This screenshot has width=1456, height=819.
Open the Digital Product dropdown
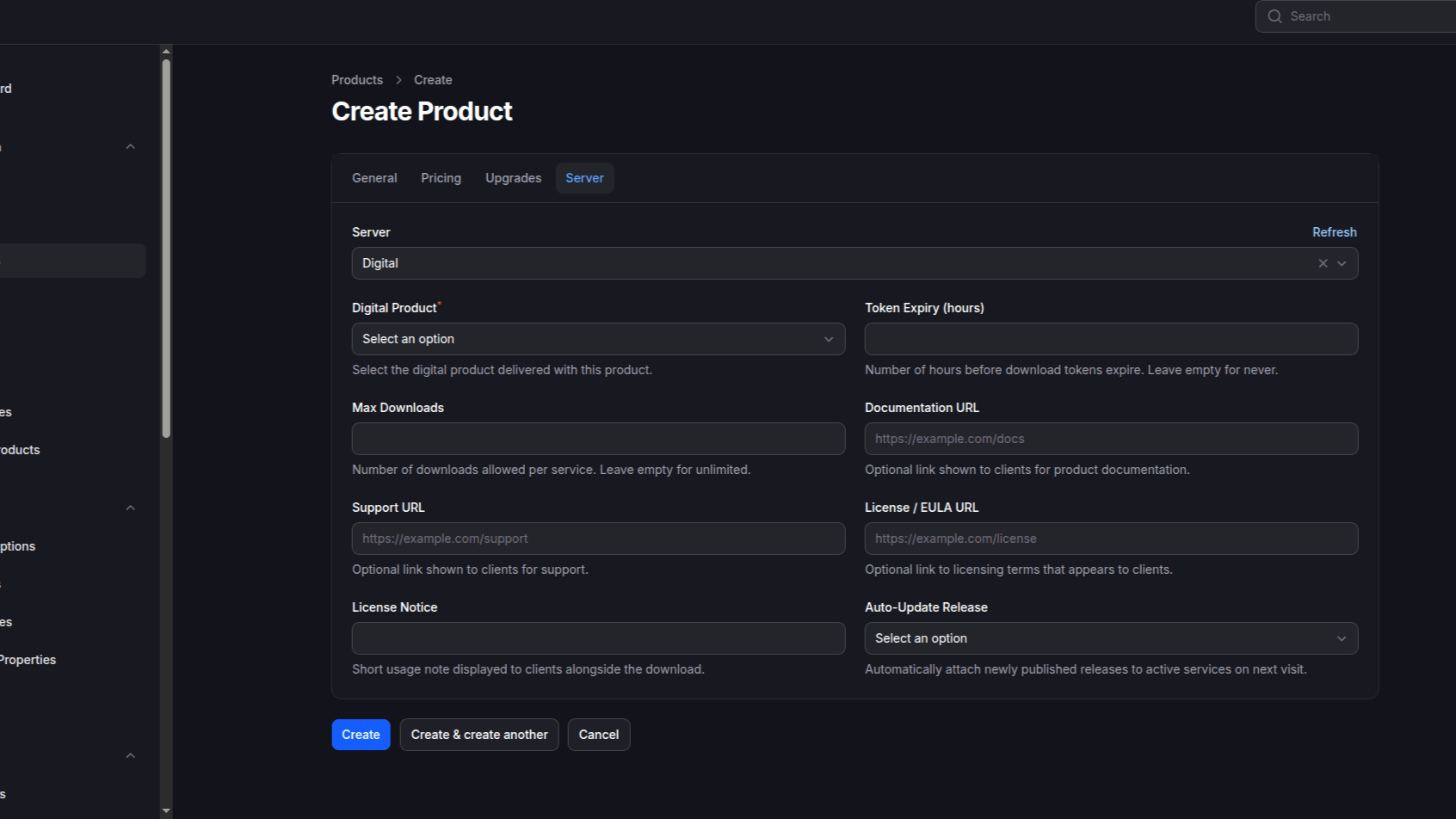pos(598,339)
